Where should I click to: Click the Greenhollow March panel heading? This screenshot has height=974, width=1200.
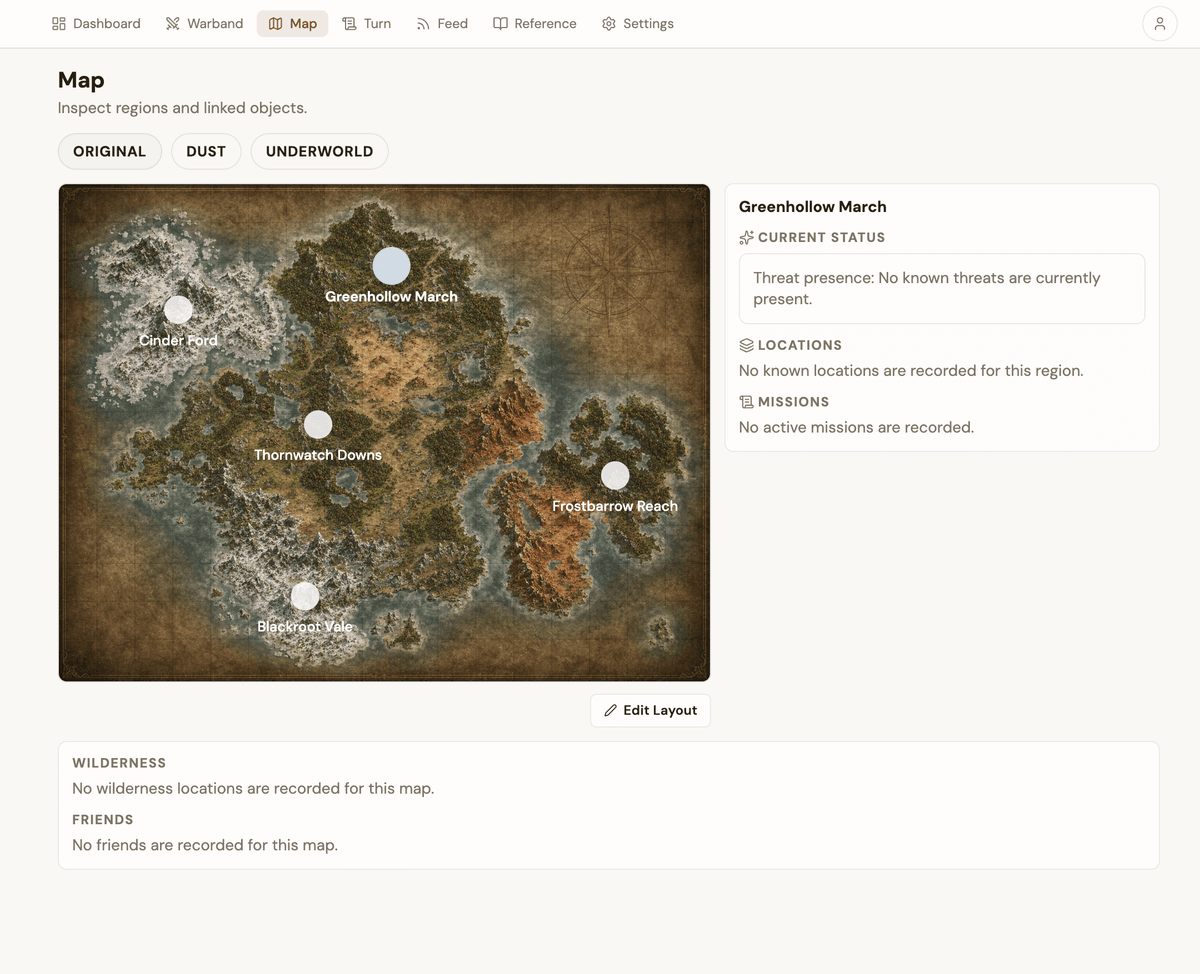(x=813, y=207)
